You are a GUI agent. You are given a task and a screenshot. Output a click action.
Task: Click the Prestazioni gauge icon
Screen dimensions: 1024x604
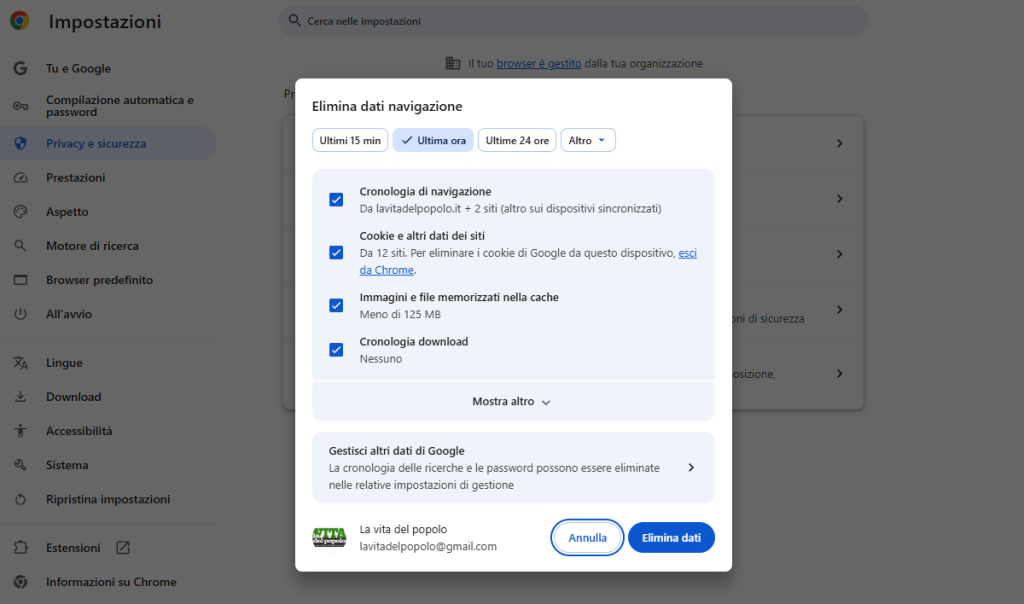[x=20, y=178]
